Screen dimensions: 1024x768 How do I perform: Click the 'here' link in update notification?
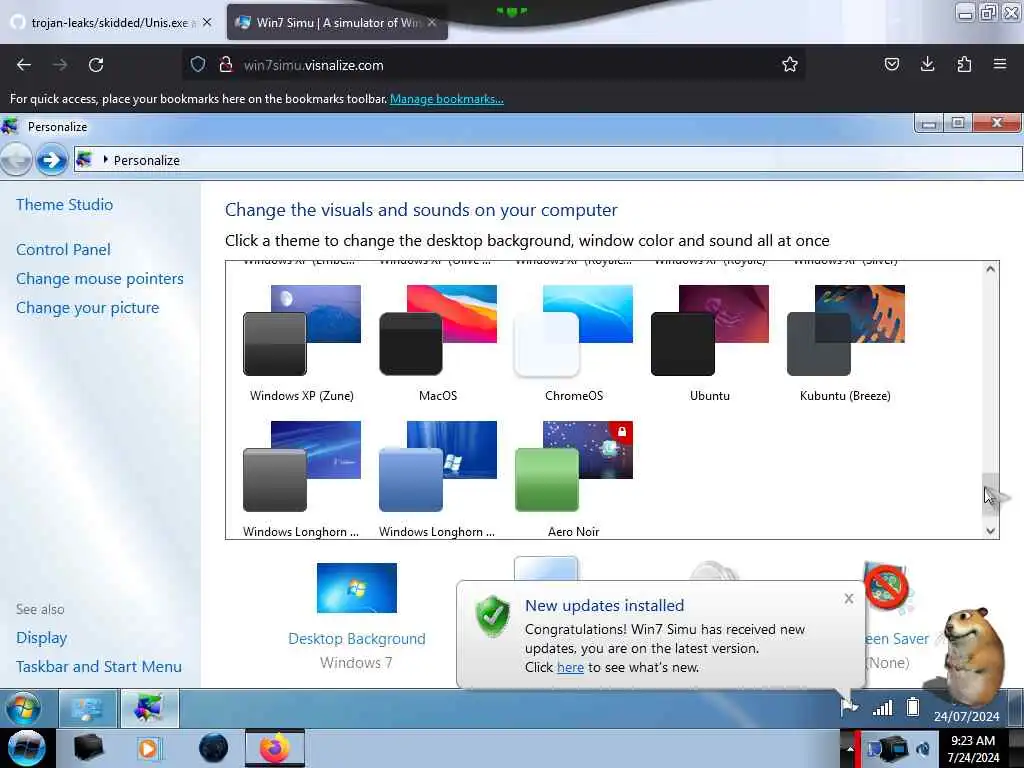pyautogui.click(x=570, y=667)
